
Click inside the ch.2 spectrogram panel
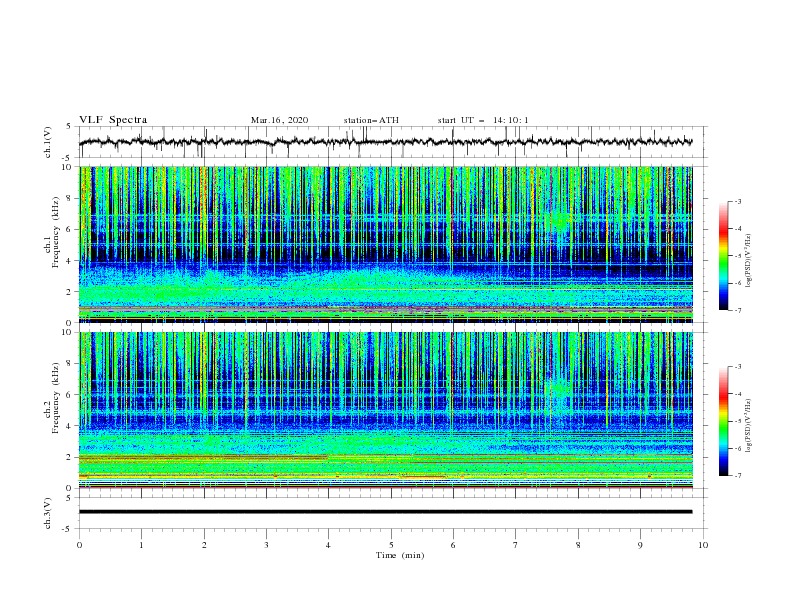pos(385,410)
